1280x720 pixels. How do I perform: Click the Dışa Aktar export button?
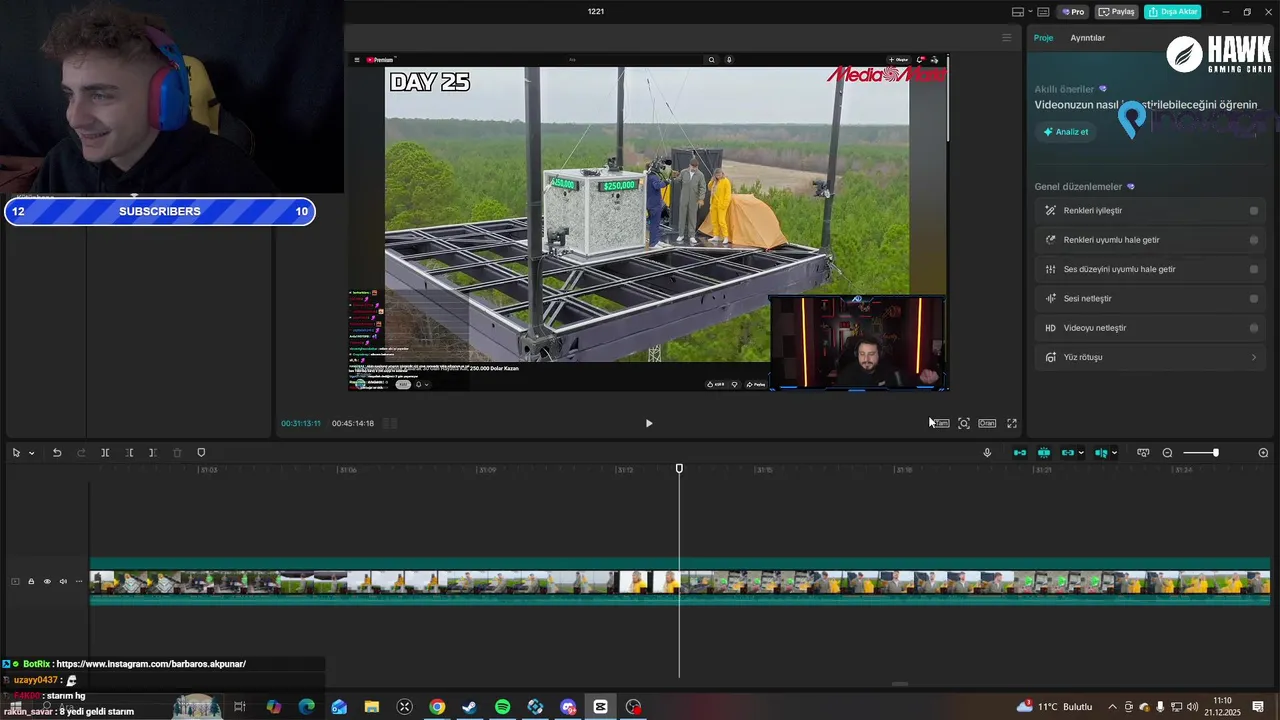point(1173,12)
